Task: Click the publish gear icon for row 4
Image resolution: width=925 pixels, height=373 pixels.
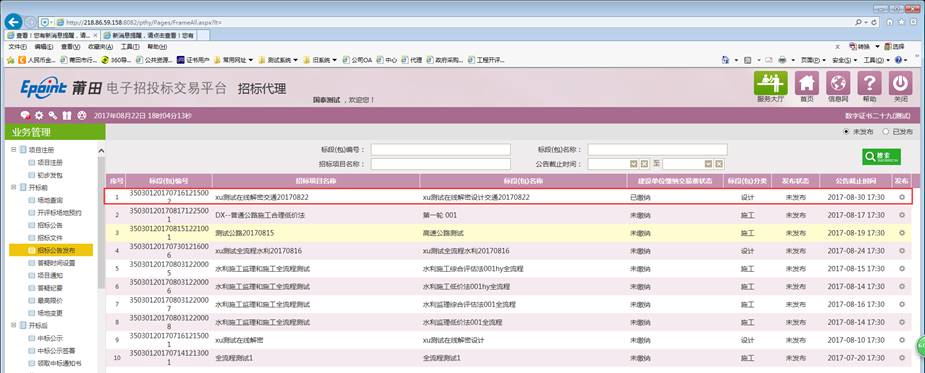Action: (x=901, y=250)
